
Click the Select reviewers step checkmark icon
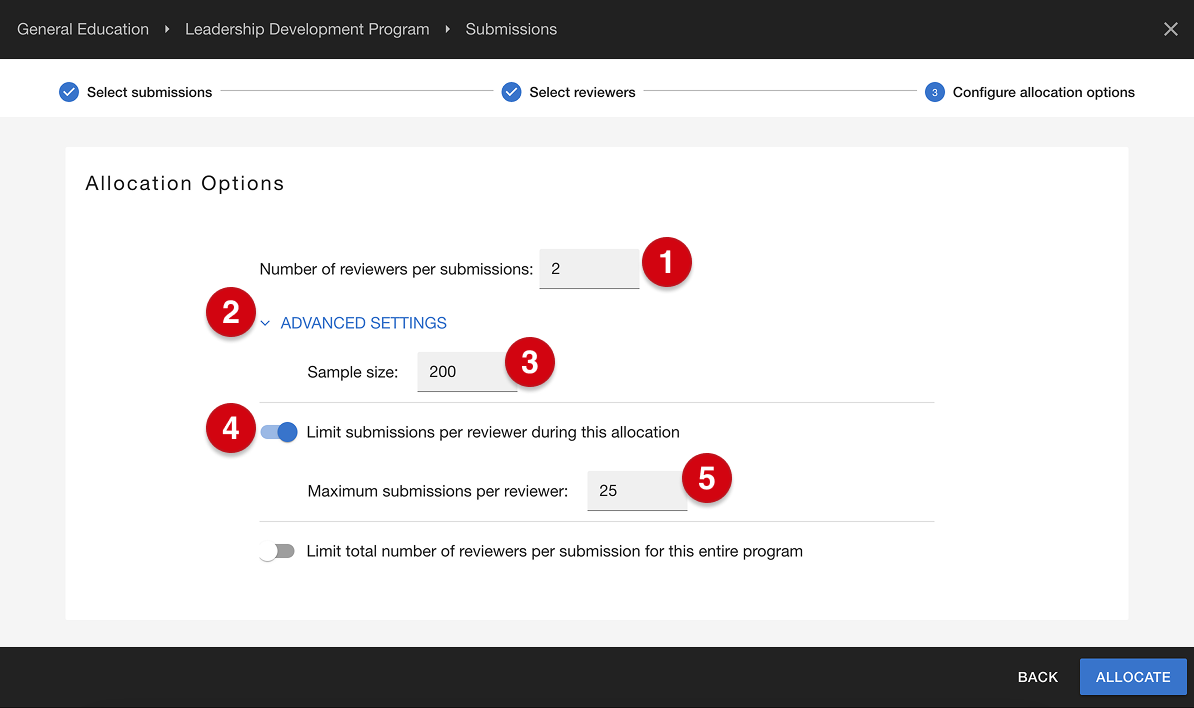coord(511,92)
